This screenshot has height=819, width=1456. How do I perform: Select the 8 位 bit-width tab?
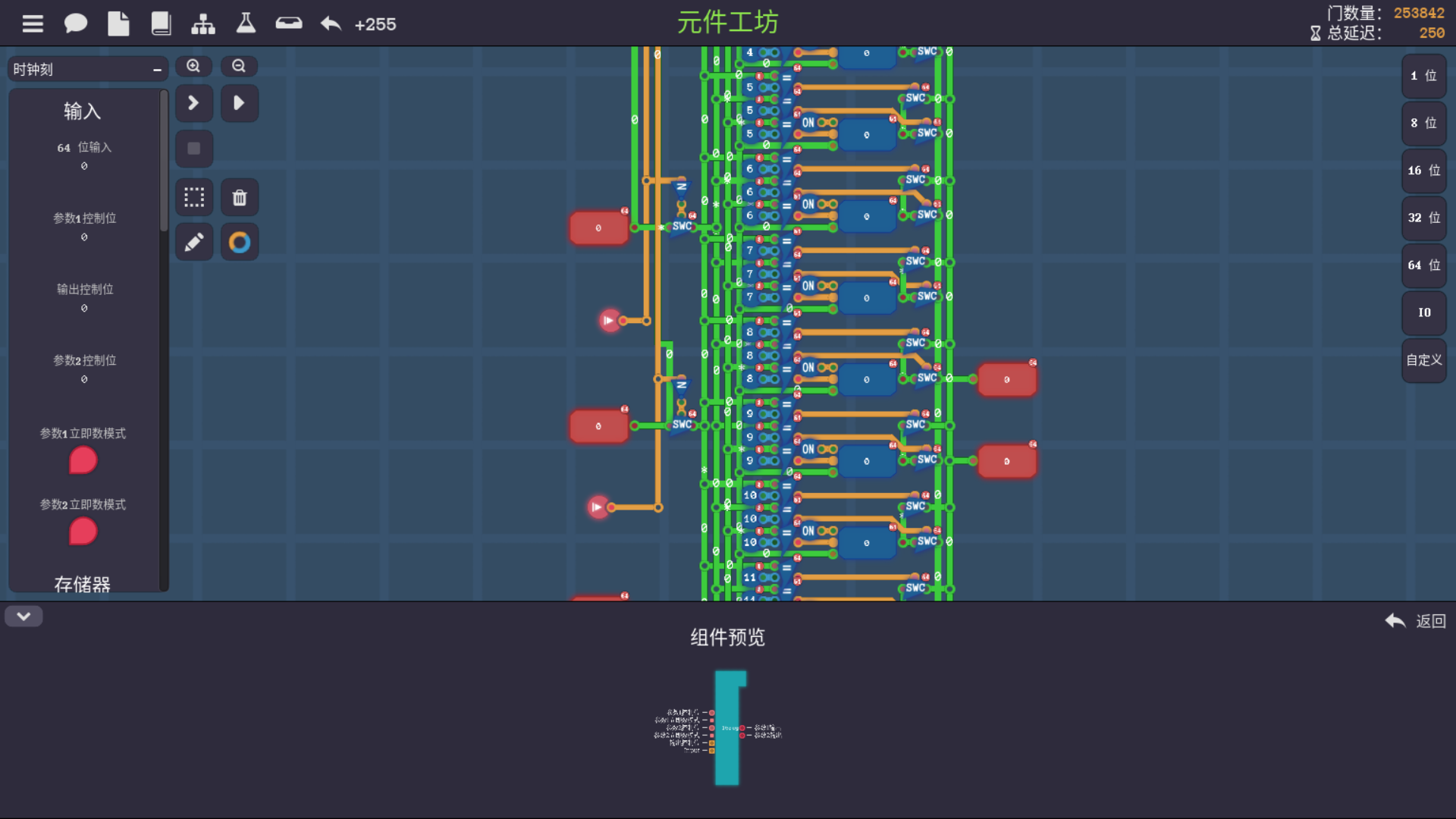coord(1423,123)
